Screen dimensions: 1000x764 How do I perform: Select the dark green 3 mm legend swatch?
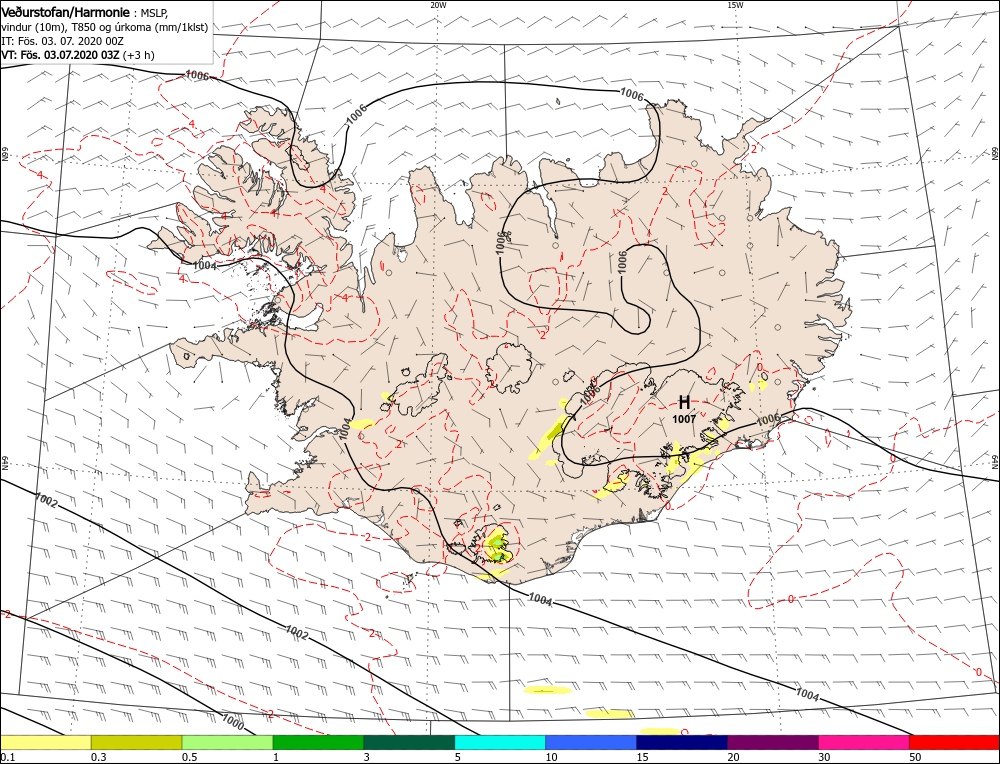point(409,742)
